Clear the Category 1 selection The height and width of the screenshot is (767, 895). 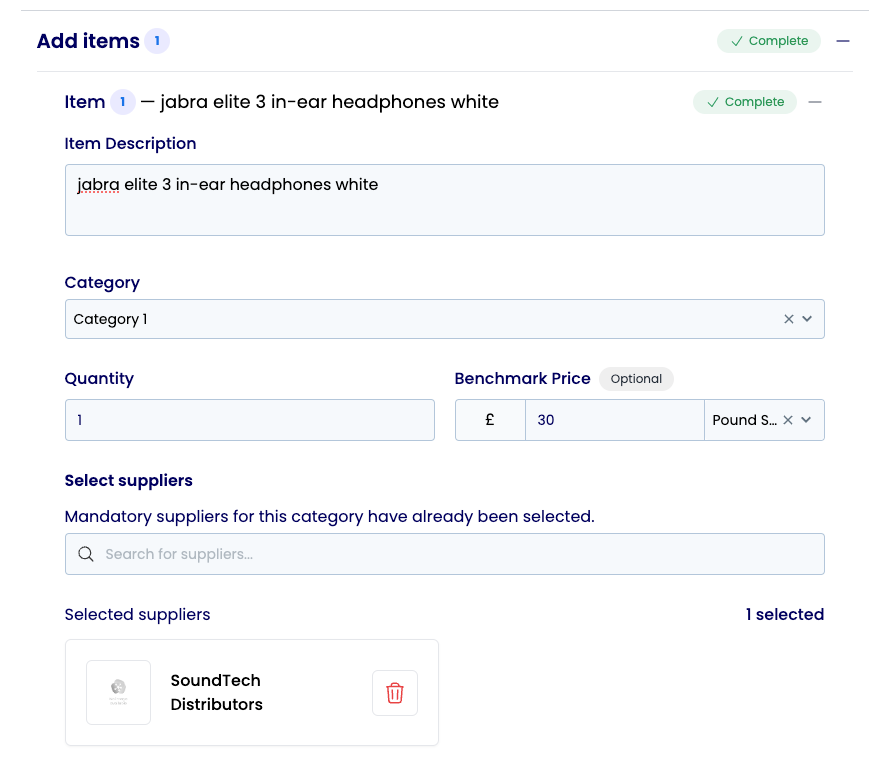788,319
